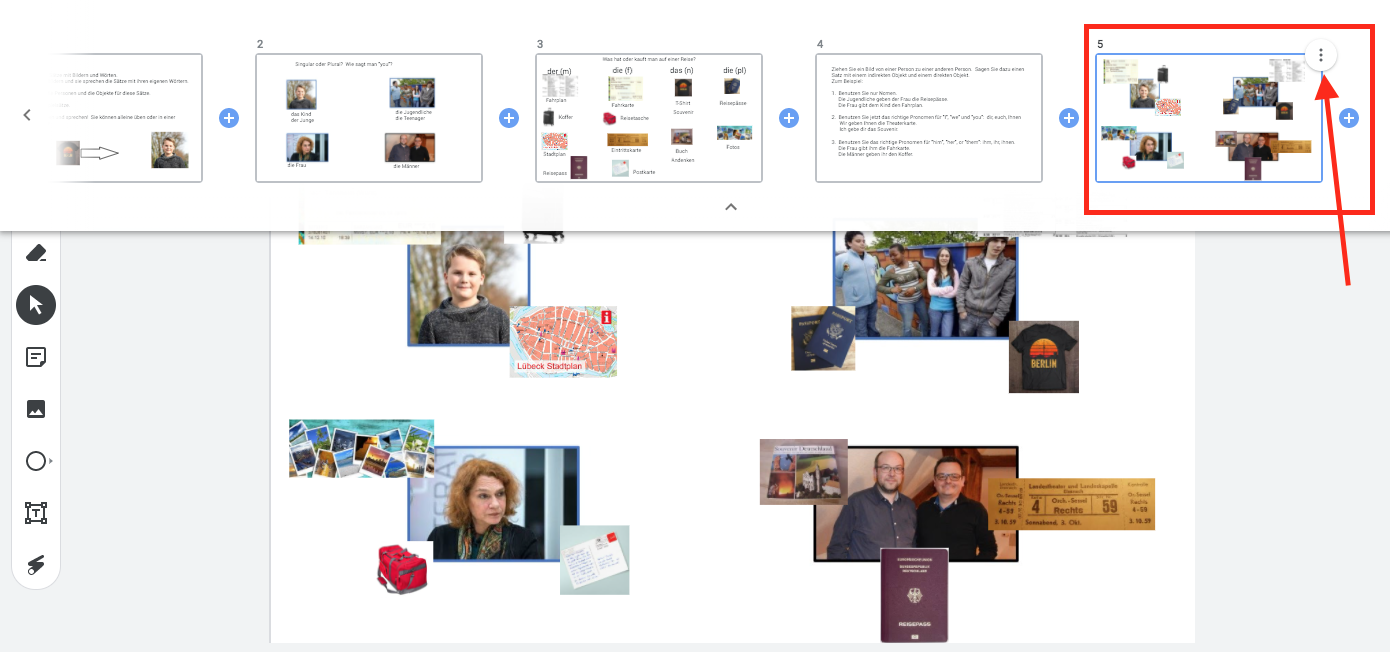Select the boy's photo on the canvas

tap(468, 288)
